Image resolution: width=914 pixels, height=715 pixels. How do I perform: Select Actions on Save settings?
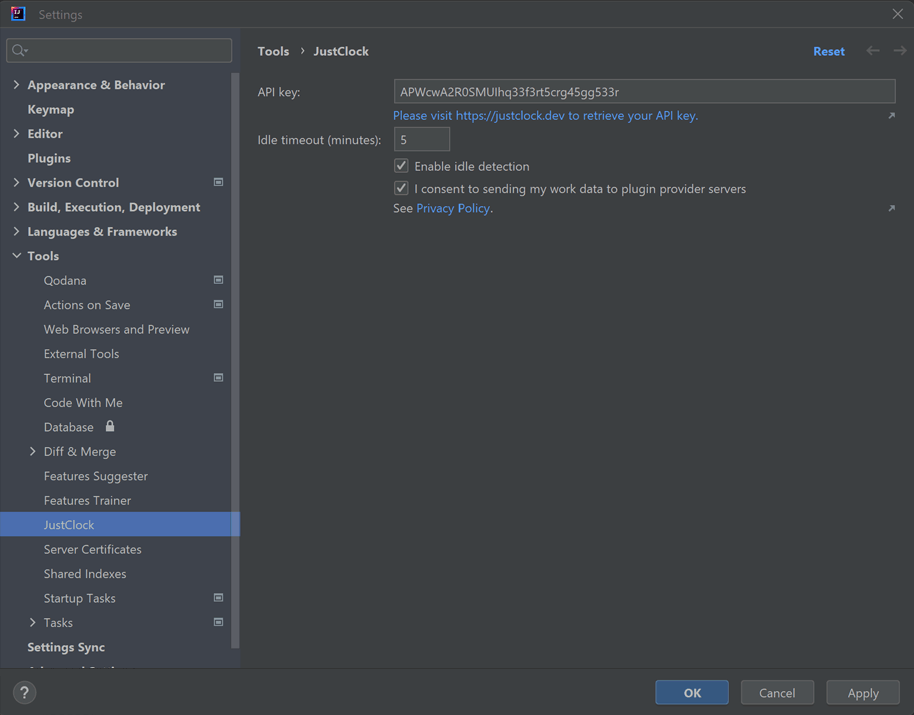(87, 305)
